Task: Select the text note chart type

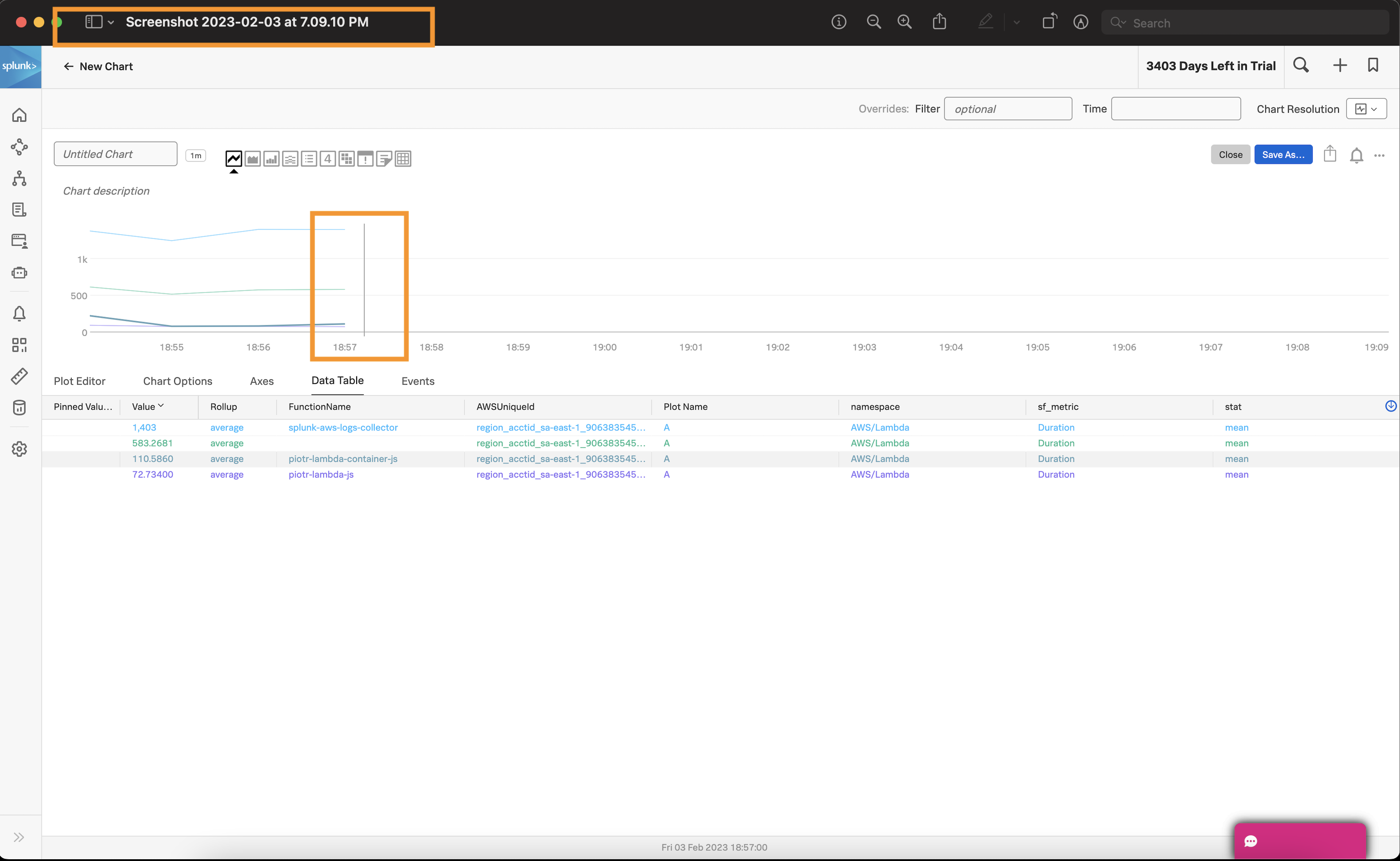Action: [x=384, y=158]
